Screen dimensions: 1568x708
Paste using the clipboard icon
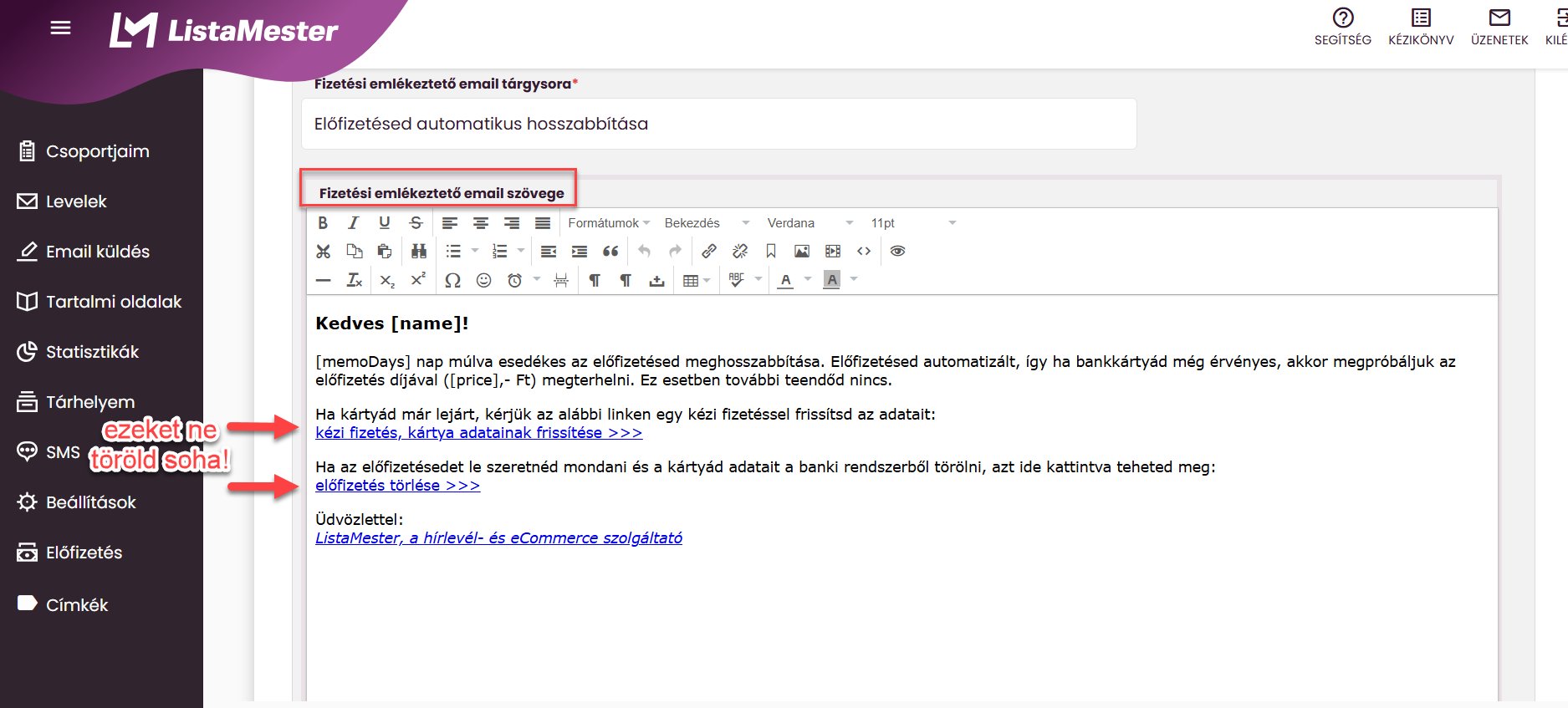pos(385,252)
